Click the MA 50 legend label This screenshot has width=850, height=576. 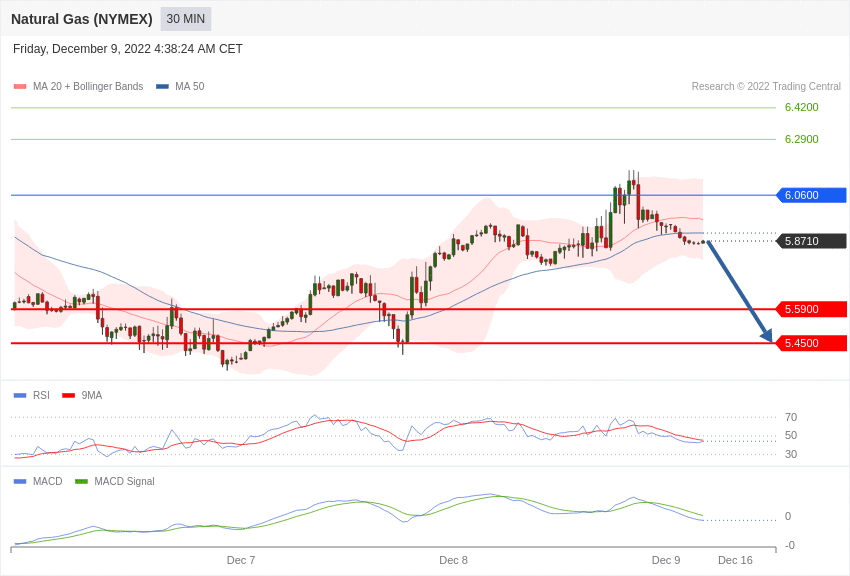pyautogui.click(x=189, y=86)
